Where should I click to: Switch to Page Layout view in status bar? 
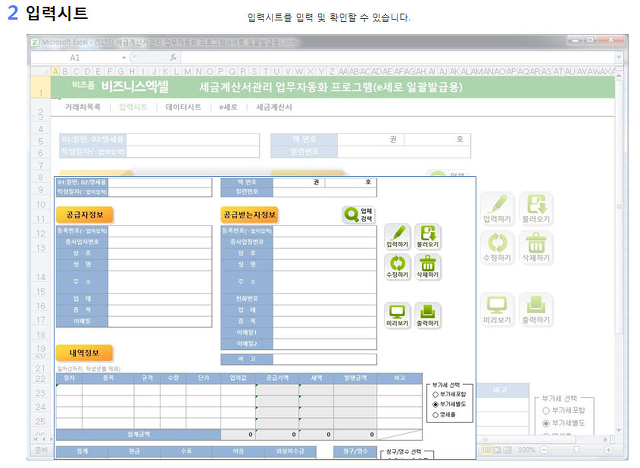tap(497, 450)
